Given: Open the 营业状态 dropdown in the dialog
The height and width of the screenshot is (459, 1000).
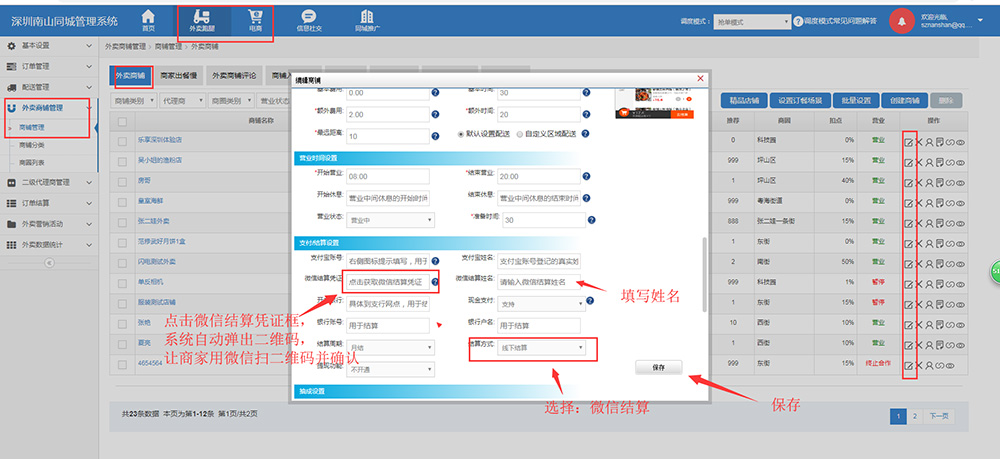Looking at the screenshot, I should click(x=392, y=220).
